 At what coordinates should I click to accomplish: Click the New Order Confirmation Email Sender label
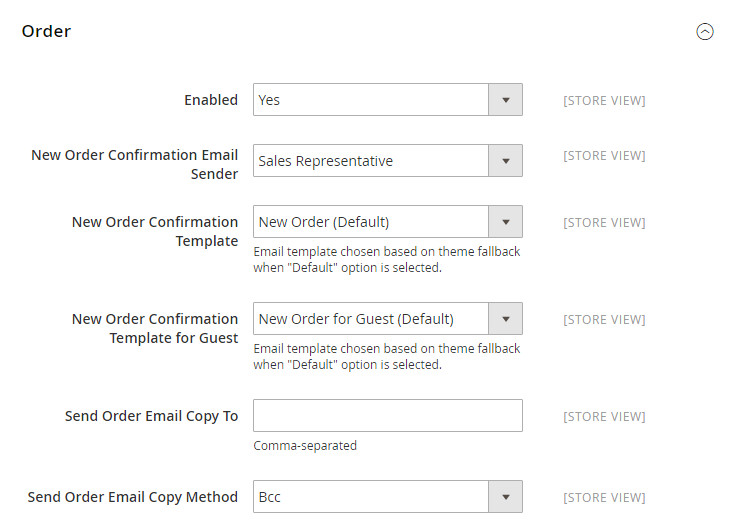(x=135, y=164)
